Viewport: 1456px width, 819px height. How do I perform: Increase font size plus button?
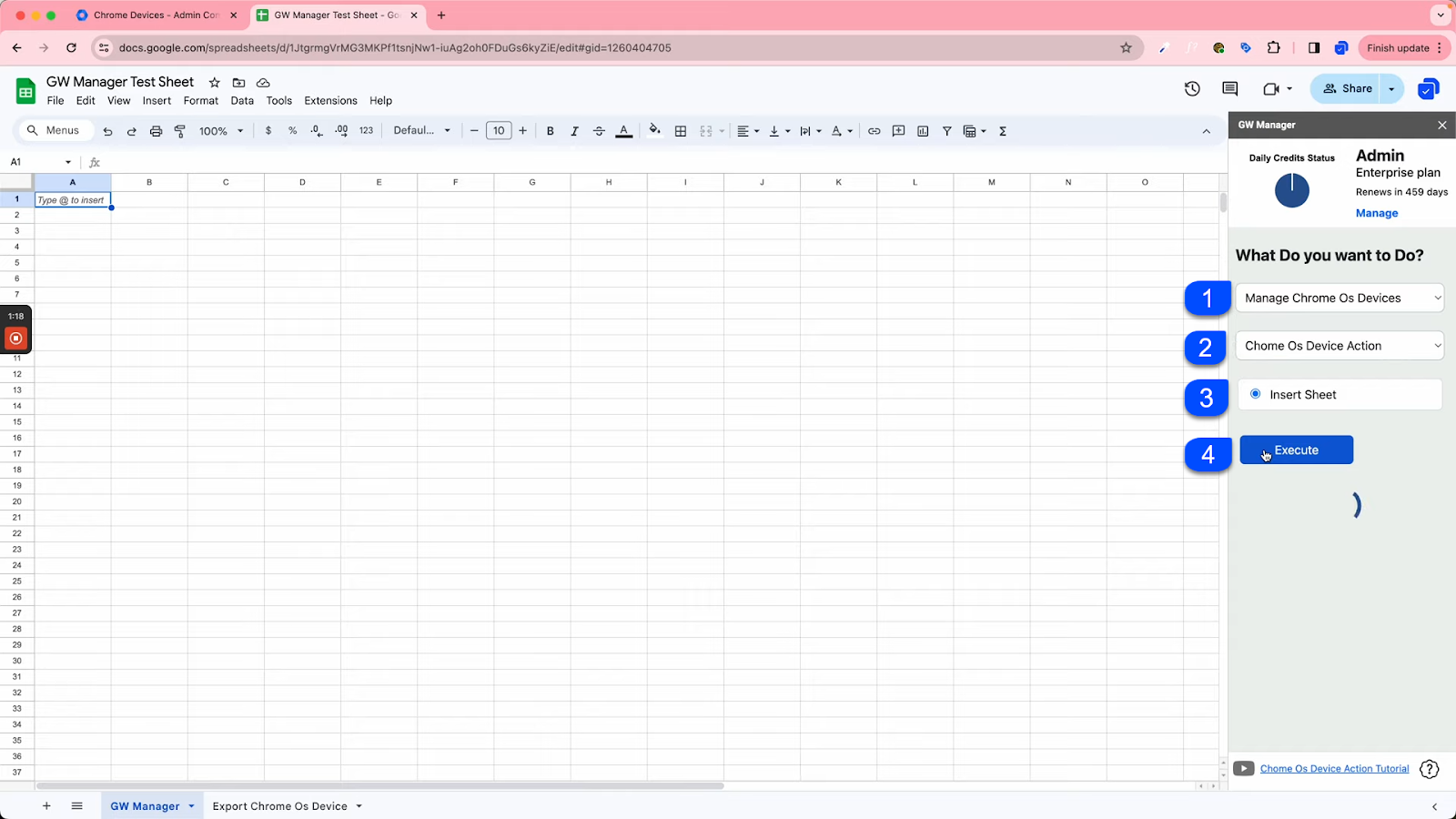tap(523, 131)
